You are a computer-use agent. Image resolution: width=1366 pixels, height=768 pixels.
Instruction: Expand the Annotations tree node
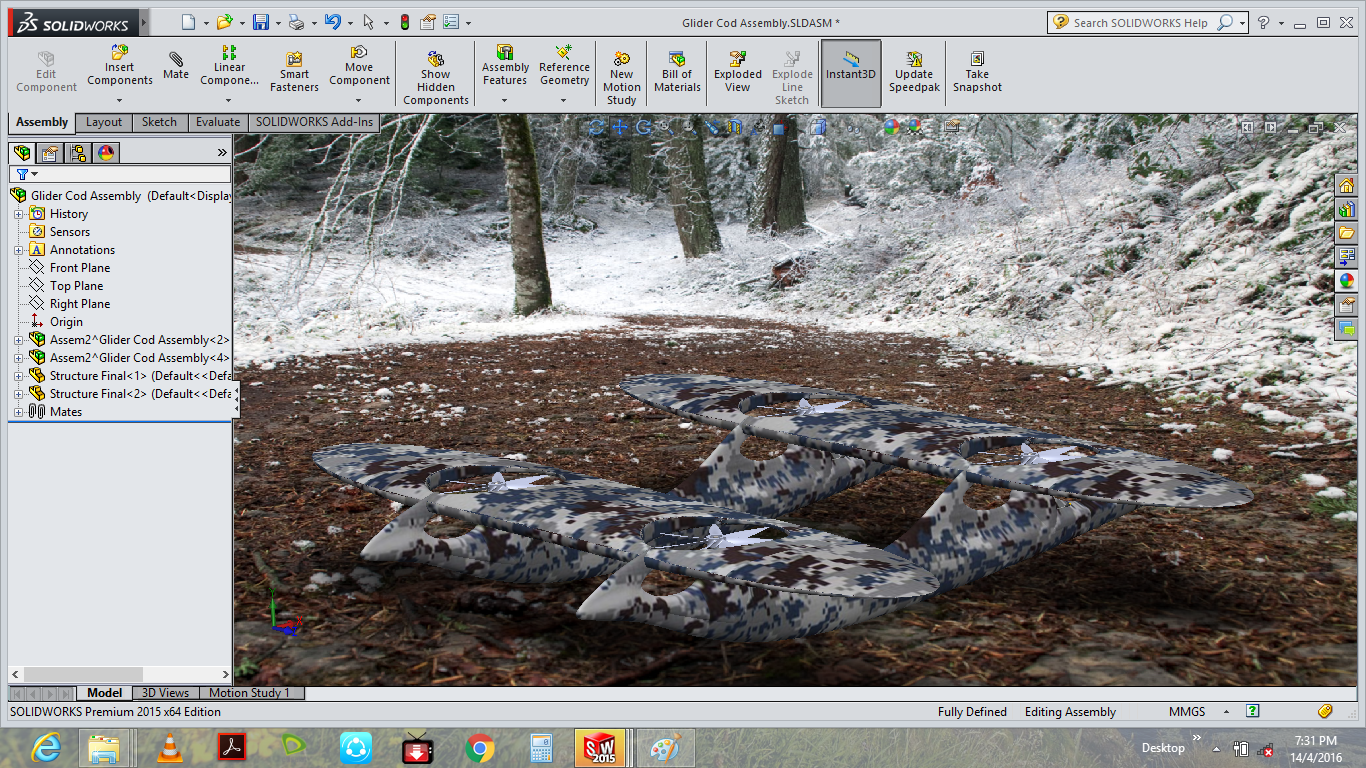[x=18, y=250]
